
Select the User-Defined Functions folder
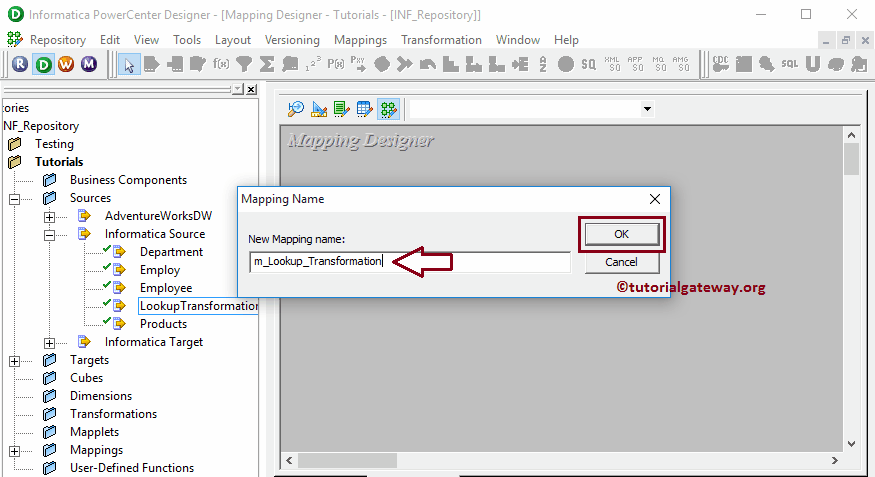click(132, 468)
